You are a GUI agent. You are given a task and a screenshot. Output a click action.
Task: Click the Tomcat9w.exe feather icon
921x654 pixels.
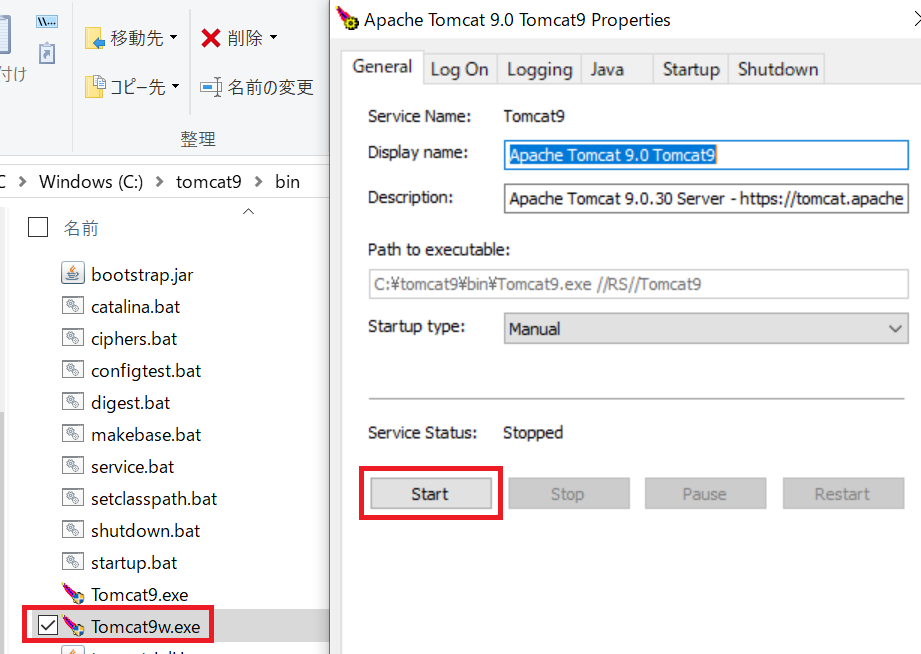coord(73,626)
